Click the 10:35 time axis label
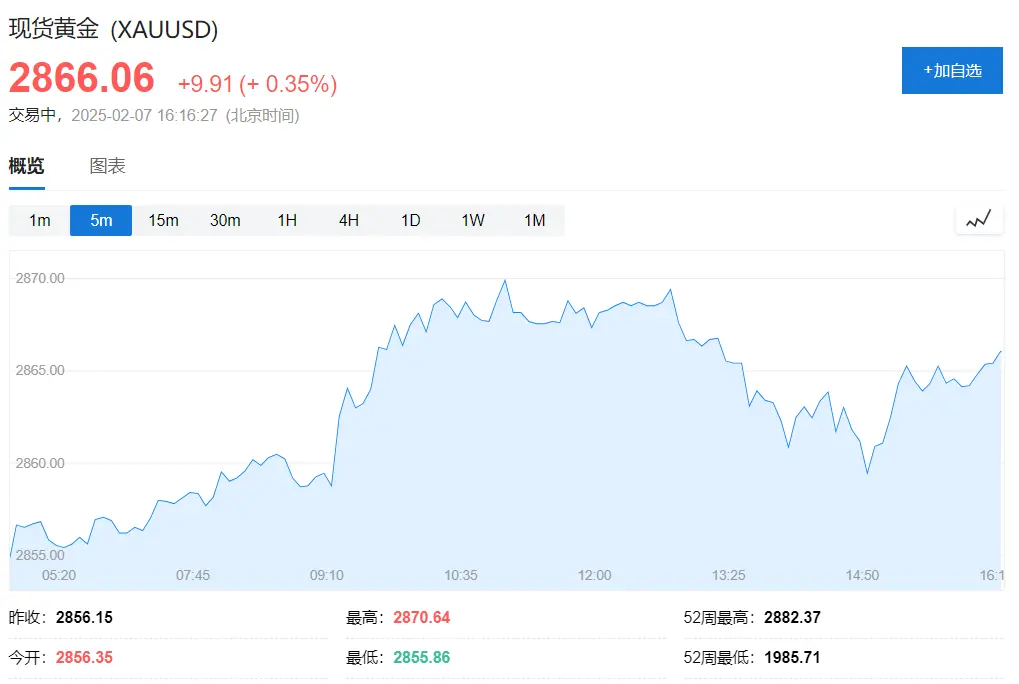1019x684 pixels. pyautogui.click(x=461, y=575)
